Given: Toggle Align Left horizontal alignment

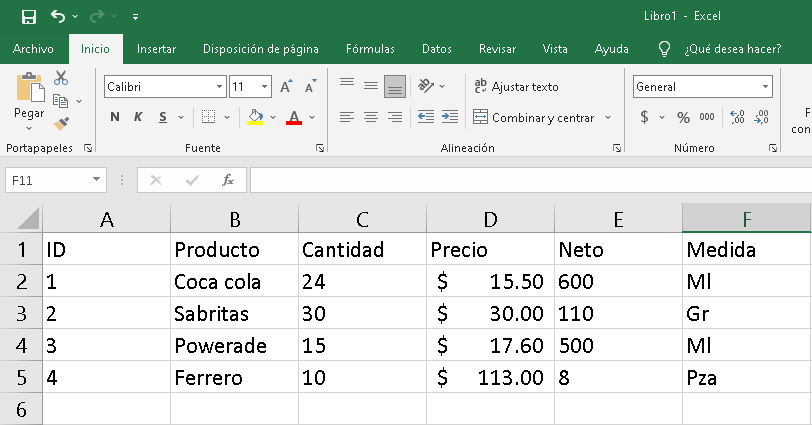Looking at the screenshot, I should pyautogui.click(x=347, y=118).
